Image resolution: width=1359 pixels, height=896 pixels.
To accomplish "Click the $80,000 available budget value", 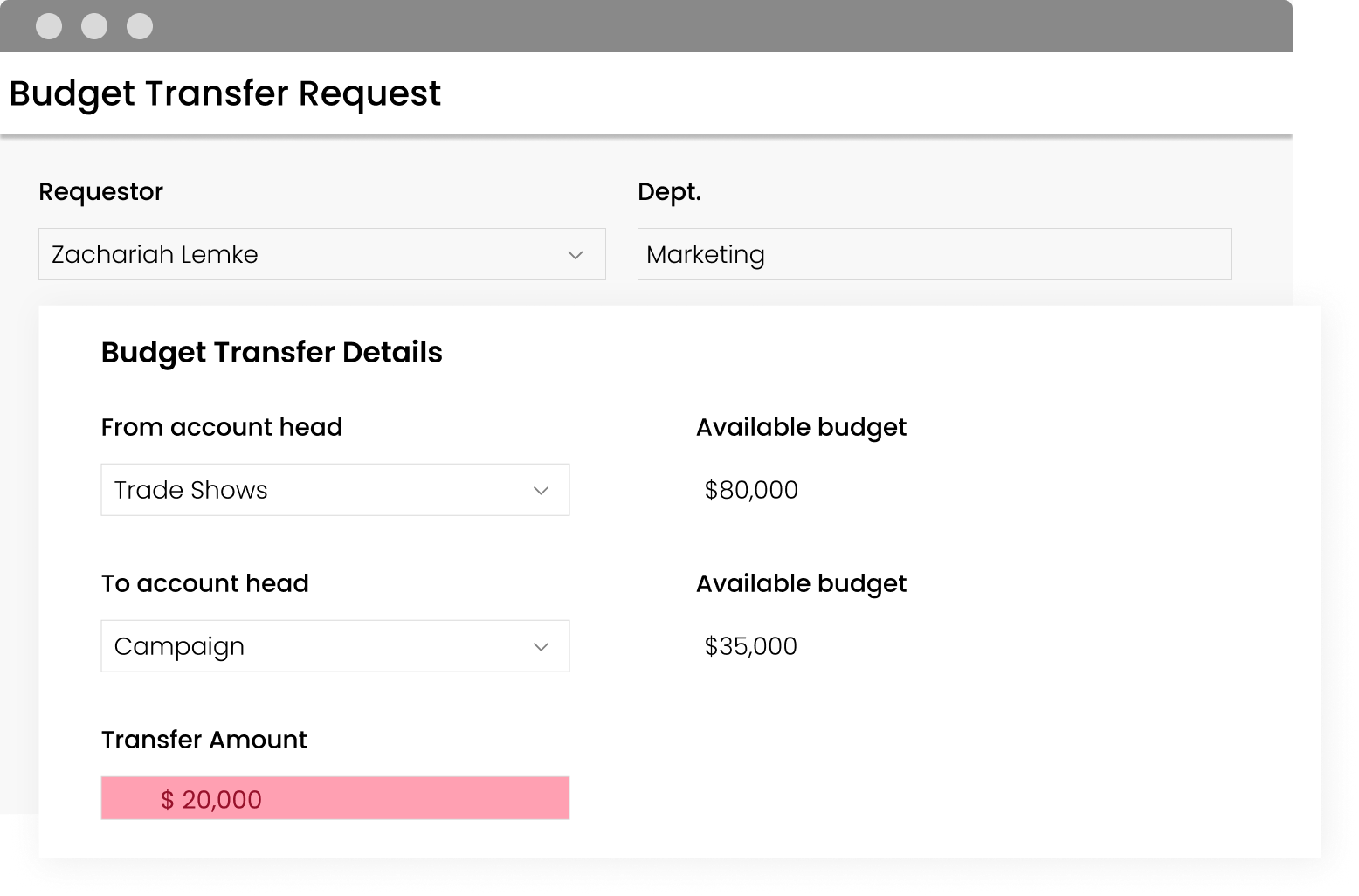I will 751,490.
